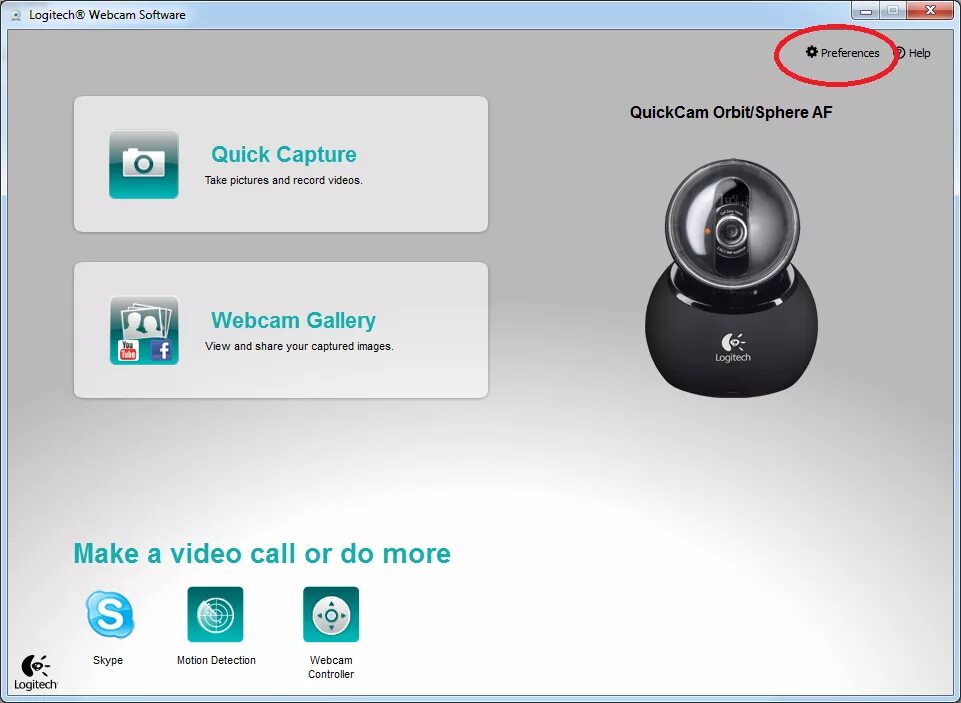The height and width of the screenshot is (703, 961).
Task: Click the Webcam Controller label
Action: click(331, 667)
